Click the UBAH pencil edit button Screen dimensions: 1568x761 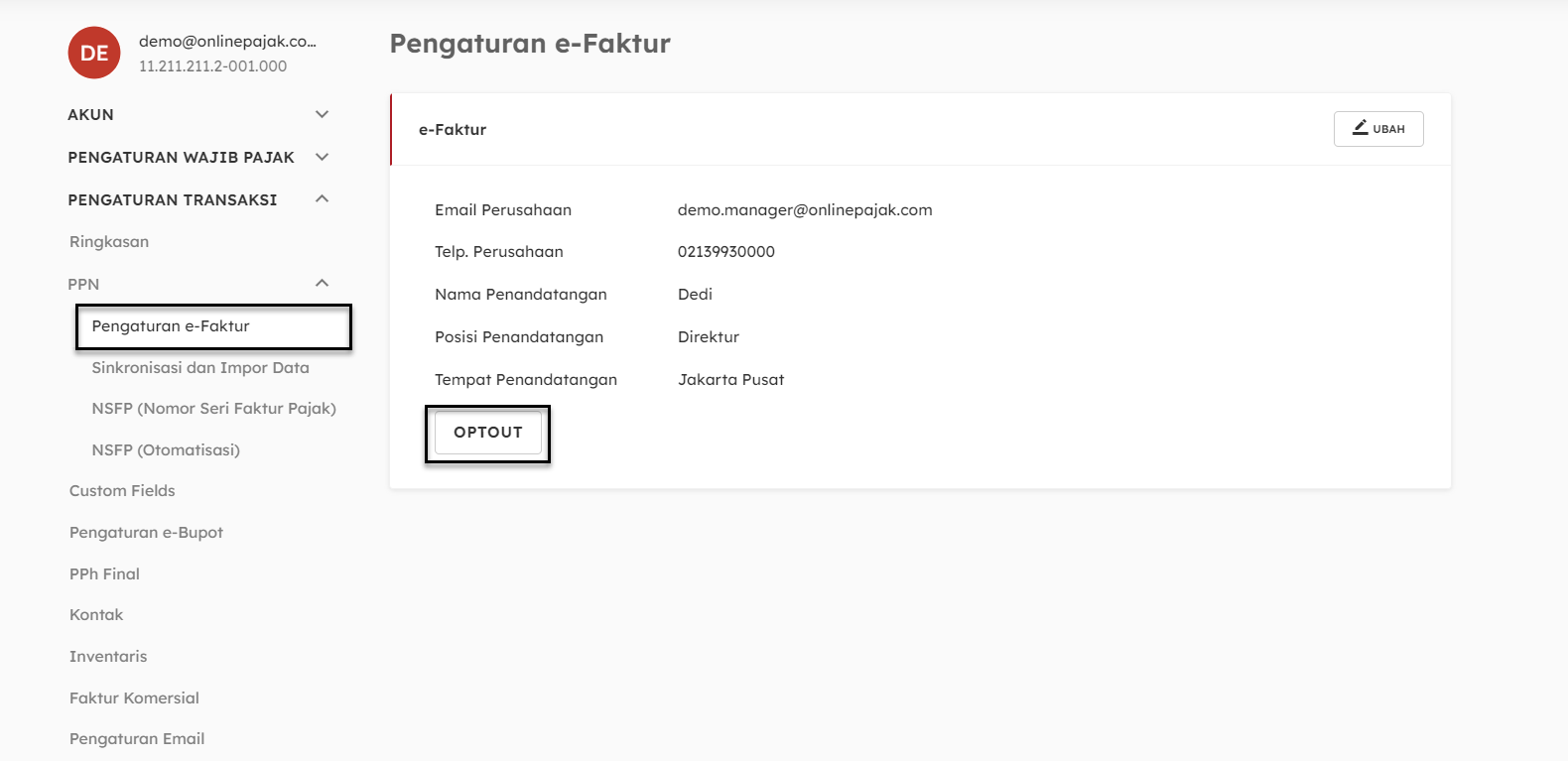pos(1378,129)
